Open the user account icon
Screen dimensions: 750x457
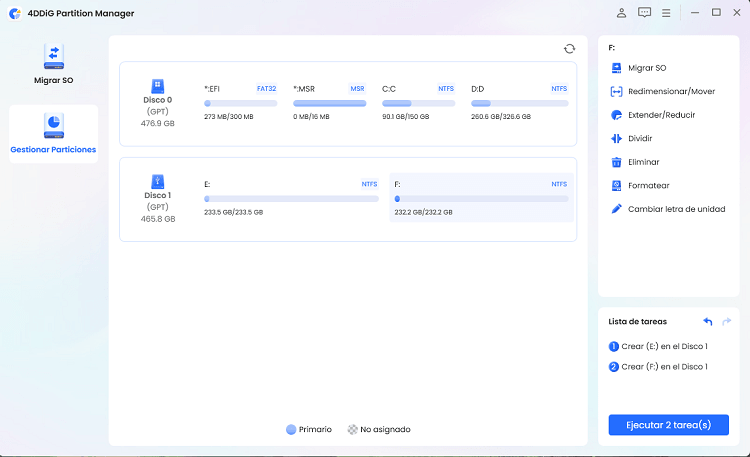pos(621,13)
